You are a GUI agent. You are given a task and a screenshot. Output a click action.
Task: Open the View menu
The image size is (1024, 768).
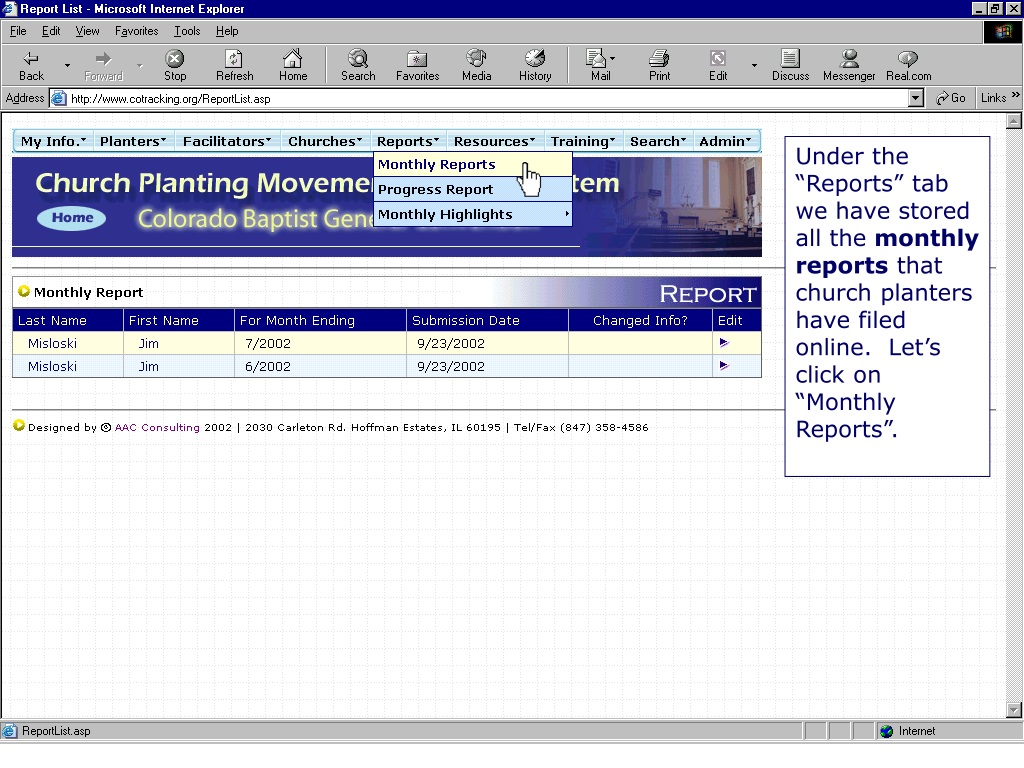coord(88,31)
